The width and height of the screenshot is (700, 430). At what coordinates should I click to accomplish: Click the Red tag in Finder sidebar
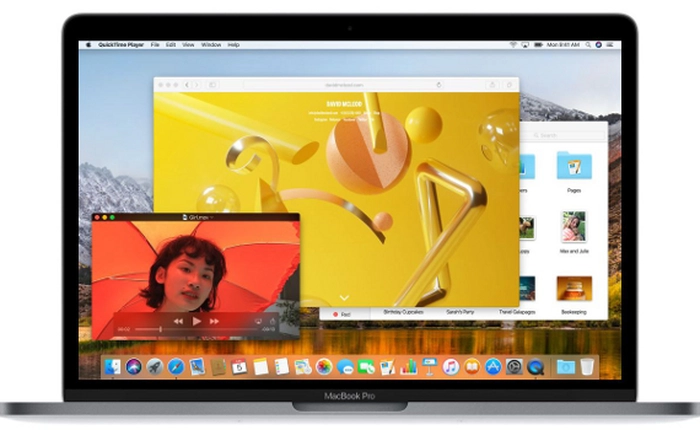pyautogui.click(x=342, y=314)
